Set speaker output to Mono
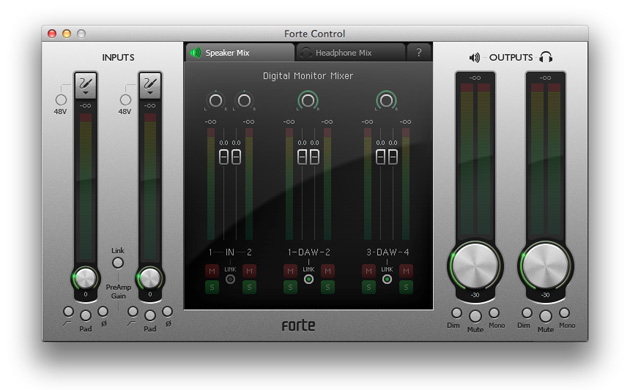The height and width of the screenshot is (390, 630). pos(494,312)
